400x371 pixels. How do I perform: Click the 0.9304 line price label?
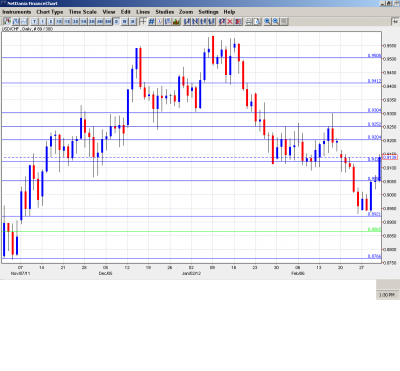374,110
